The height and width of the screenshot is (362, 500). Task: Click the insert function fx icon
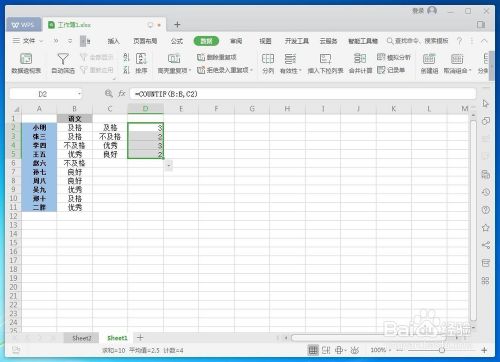122,94
